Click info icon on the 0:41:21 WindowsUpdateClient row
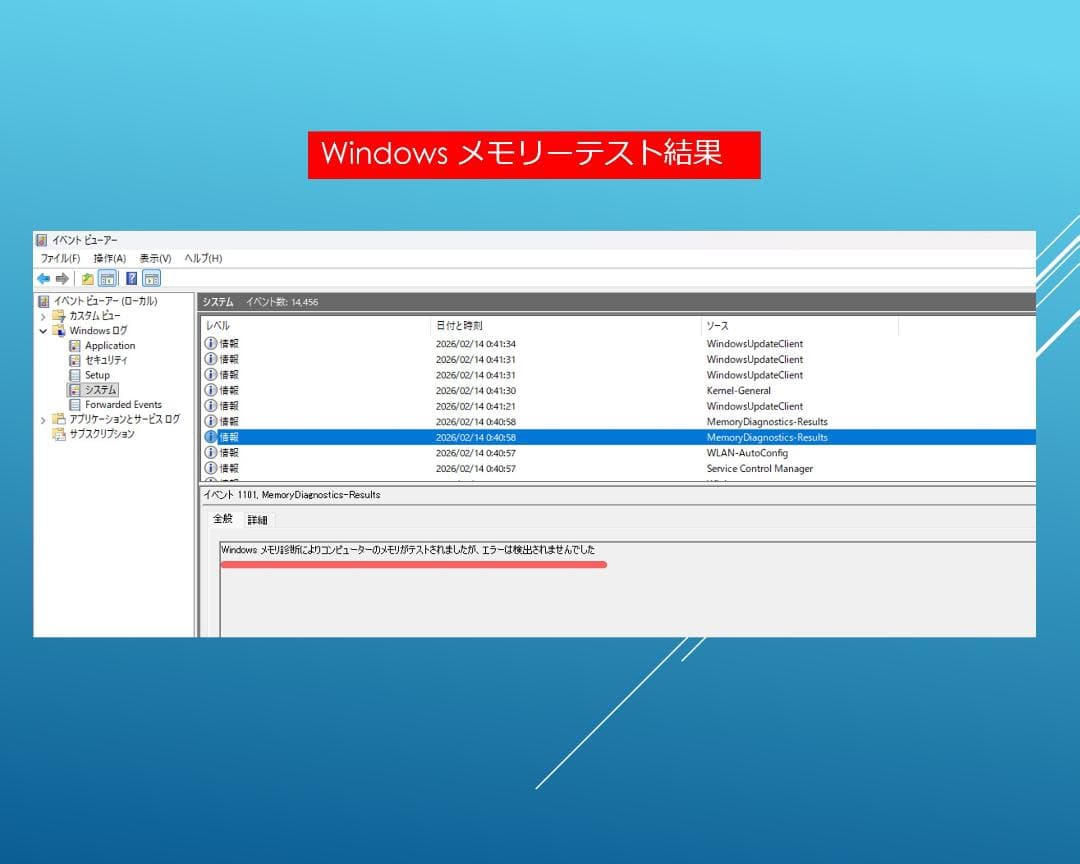The width and height of the screenshot is (1080, 864). click(x=211, y=406)
